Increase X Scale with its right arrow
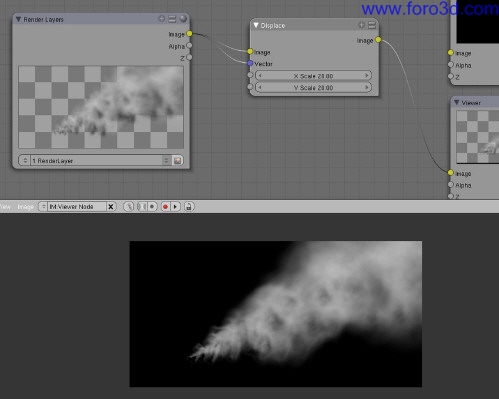The image size is (499, 399). click(367, 76)
